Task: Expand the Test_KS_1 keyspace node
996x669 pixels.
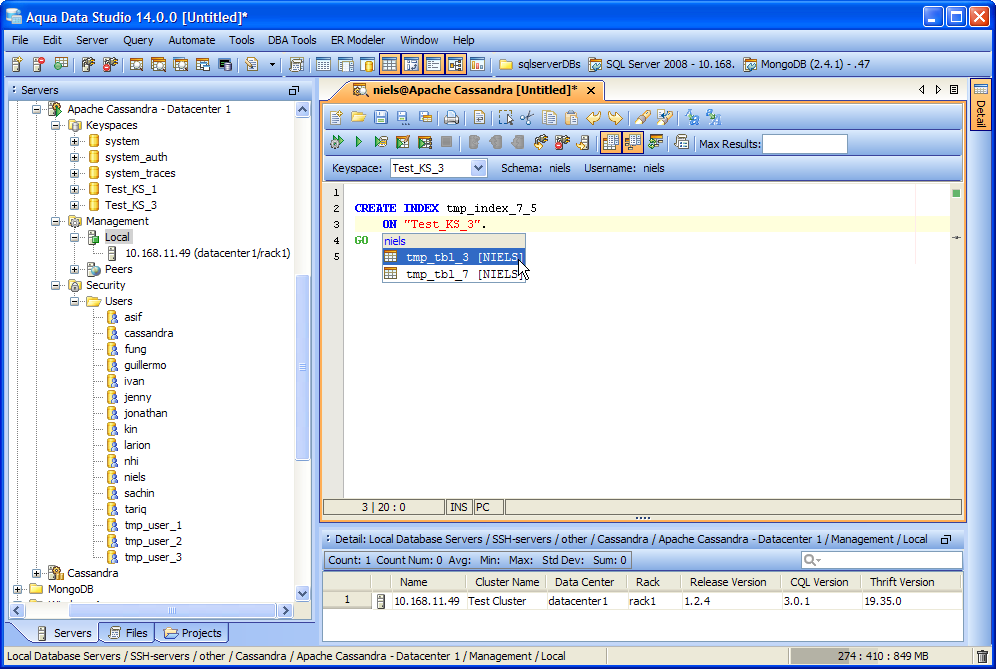Action: 74,189
